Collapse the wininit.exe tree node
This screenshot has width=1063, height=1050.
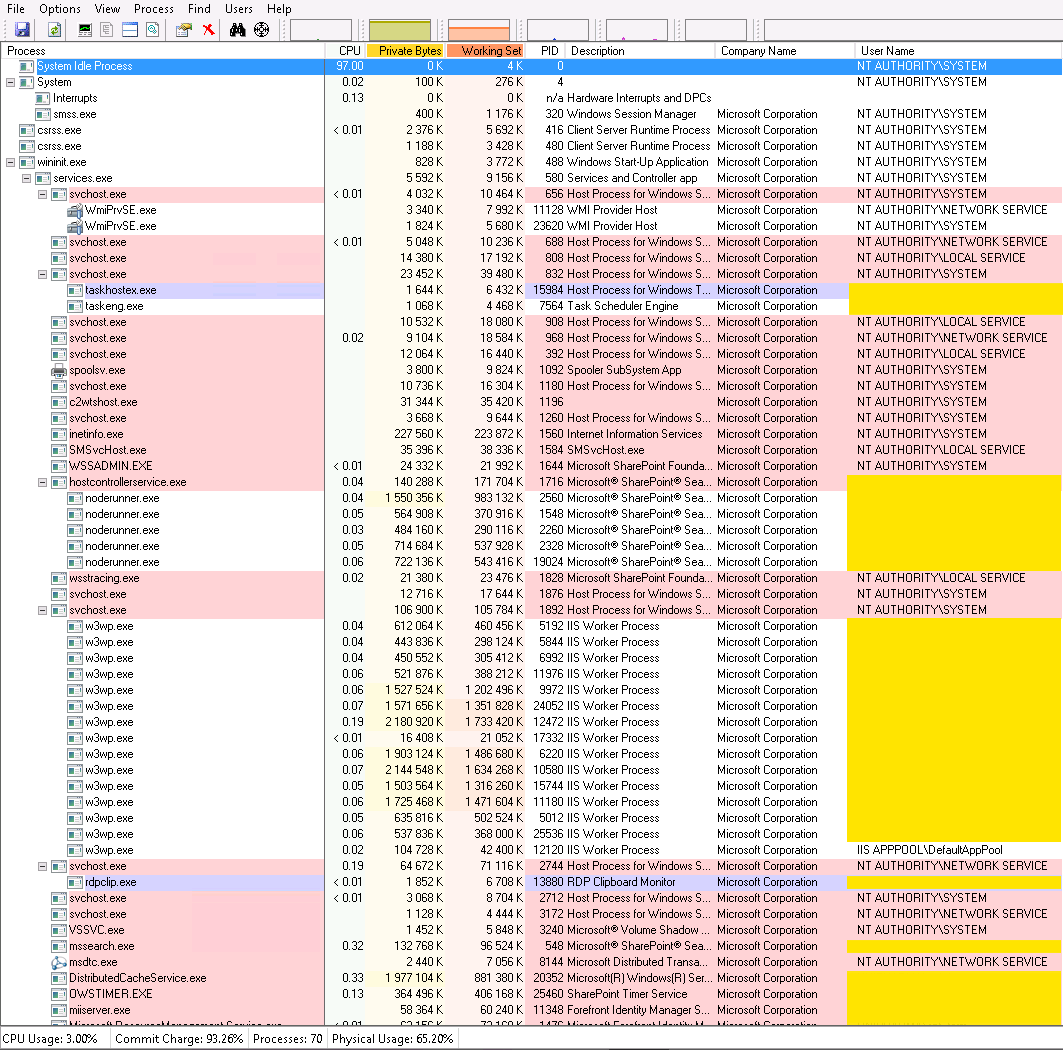click(10, 162)
